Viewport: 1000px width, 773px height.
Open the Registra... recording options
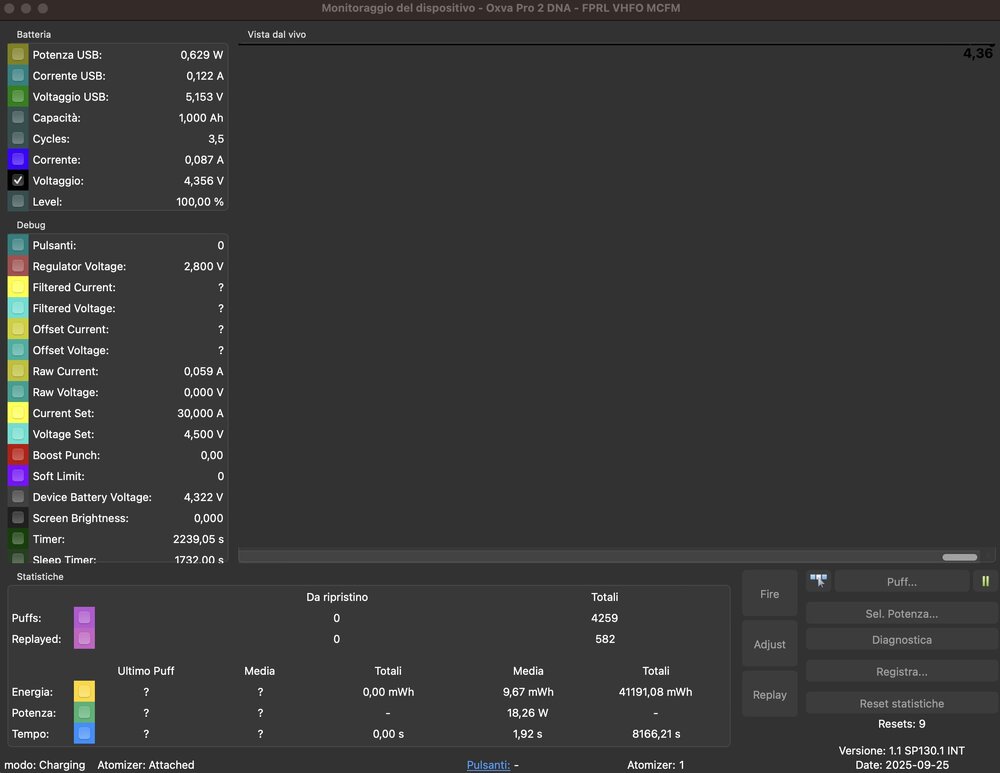coord(901,671)
